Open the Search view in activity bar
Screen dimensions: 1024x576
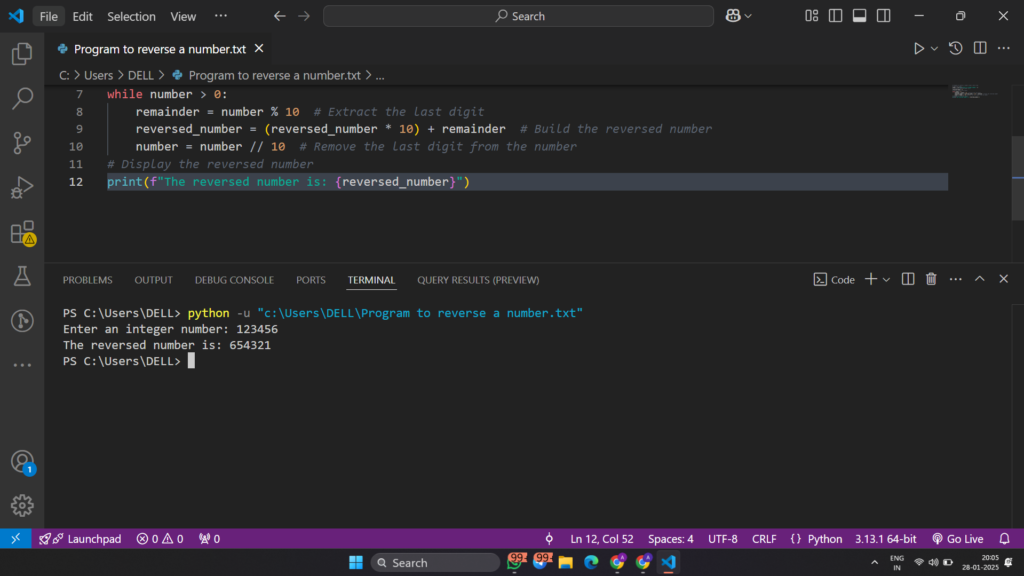pyautogui.click(x=22, y=99)
